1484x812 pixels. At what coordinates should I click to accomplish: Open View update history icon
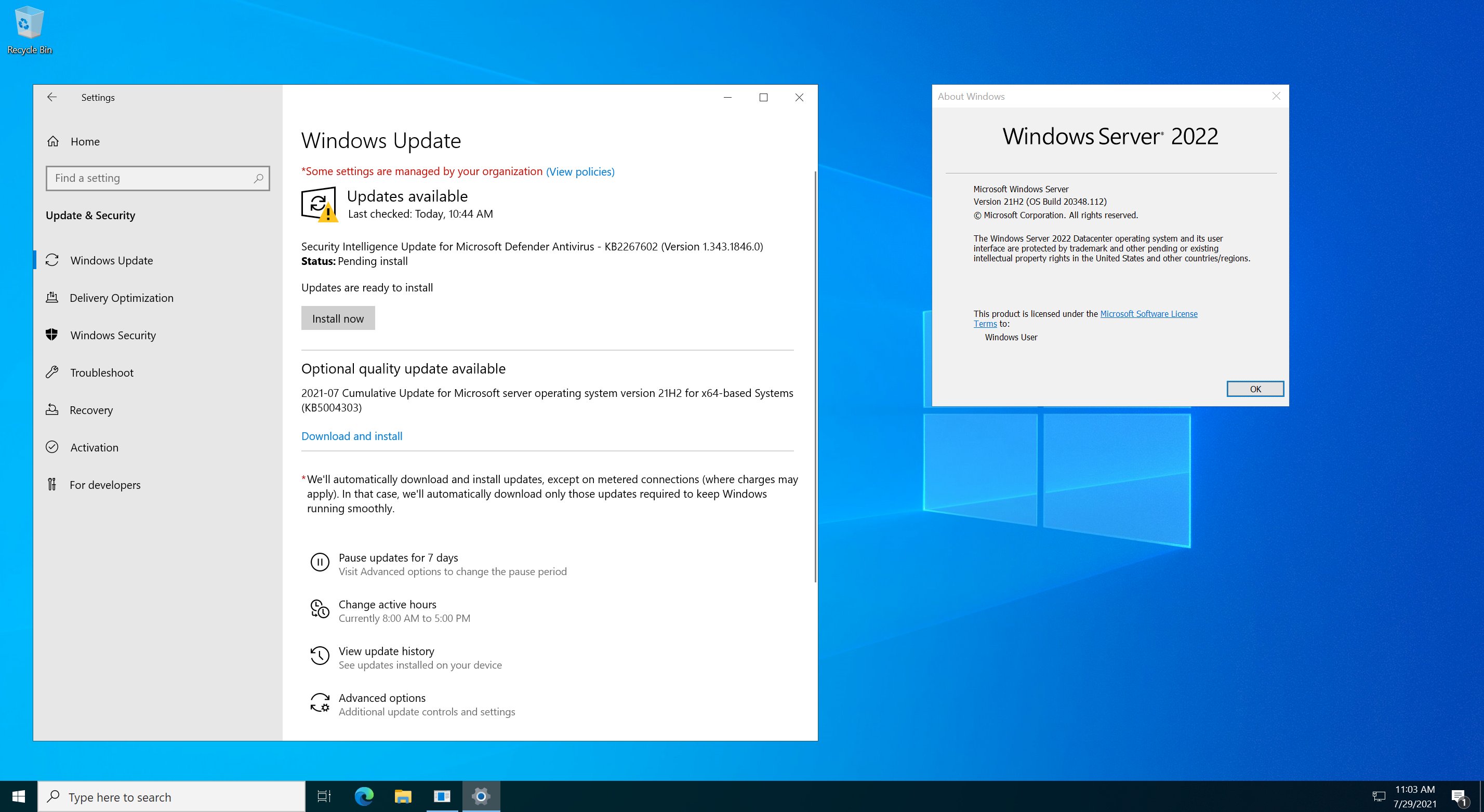[x=320, y=656]
